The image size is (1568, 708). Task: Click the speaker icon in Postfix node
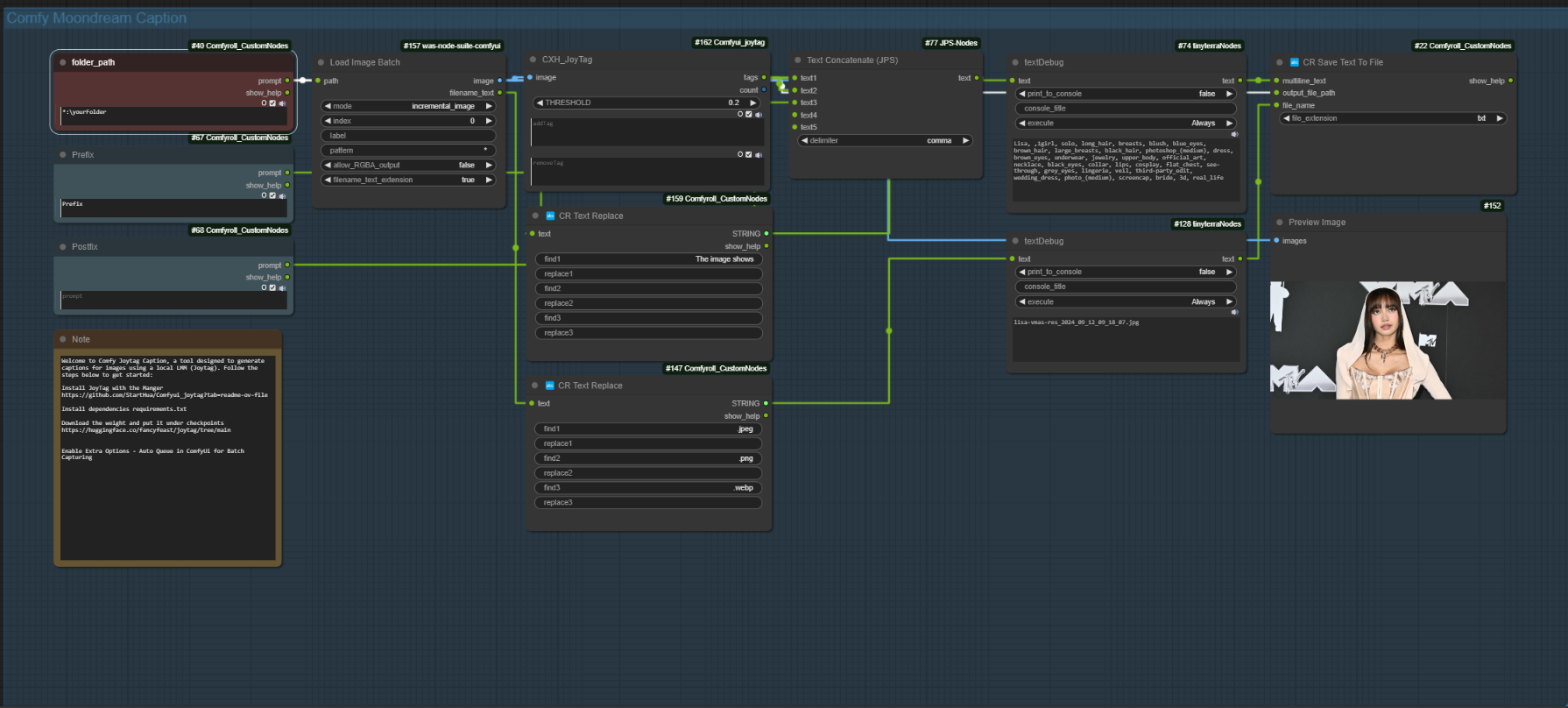point(282,287)
